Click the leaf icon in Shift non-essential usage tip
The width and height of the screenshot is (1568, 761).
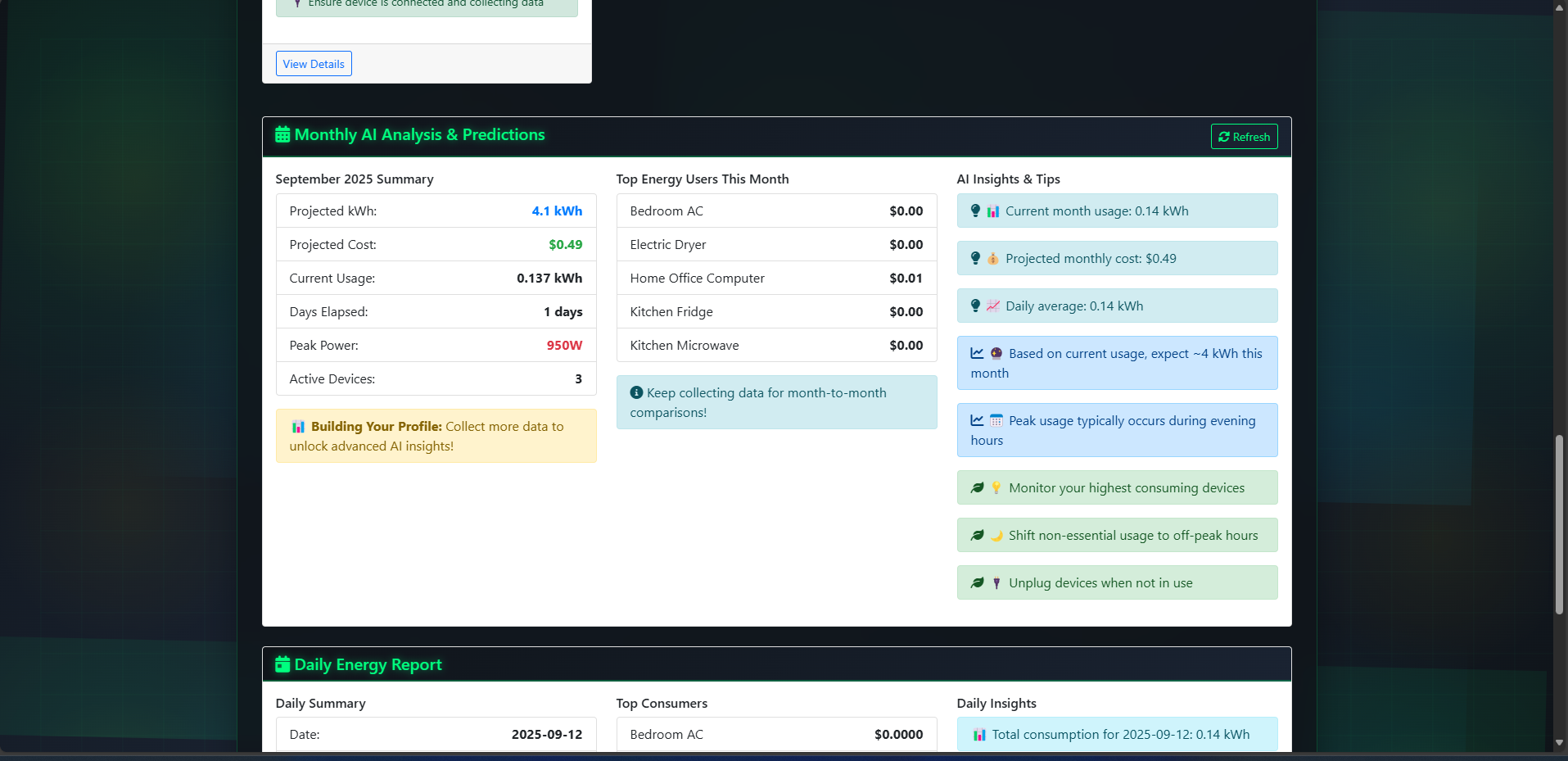pyautogui.click(x=977, y=535)
